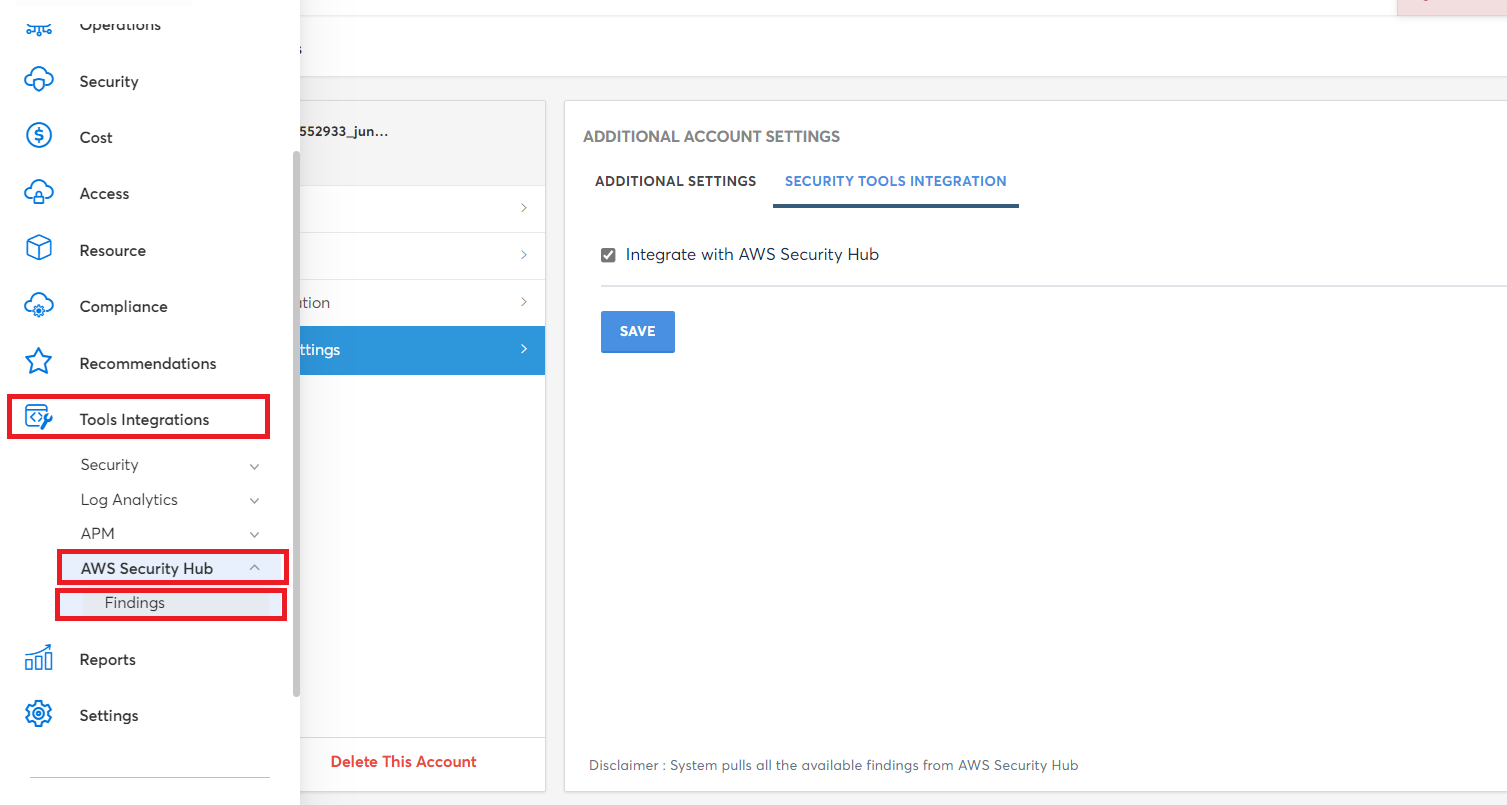Click the Access cloud lock icon
The image size is (1507, 805).
38,193
